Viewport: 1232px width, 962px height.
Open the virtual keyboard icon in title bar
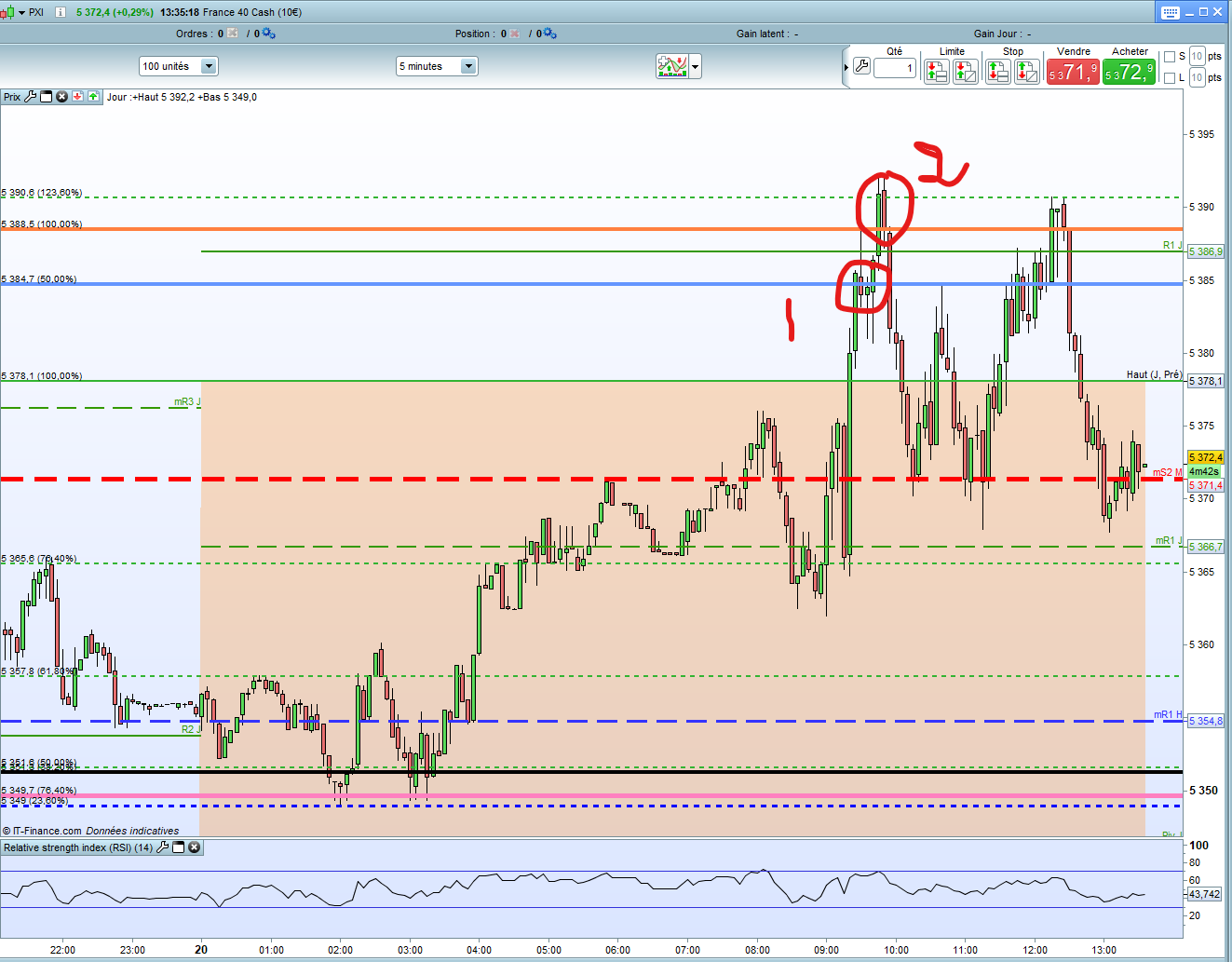(x=1171, y=12)
